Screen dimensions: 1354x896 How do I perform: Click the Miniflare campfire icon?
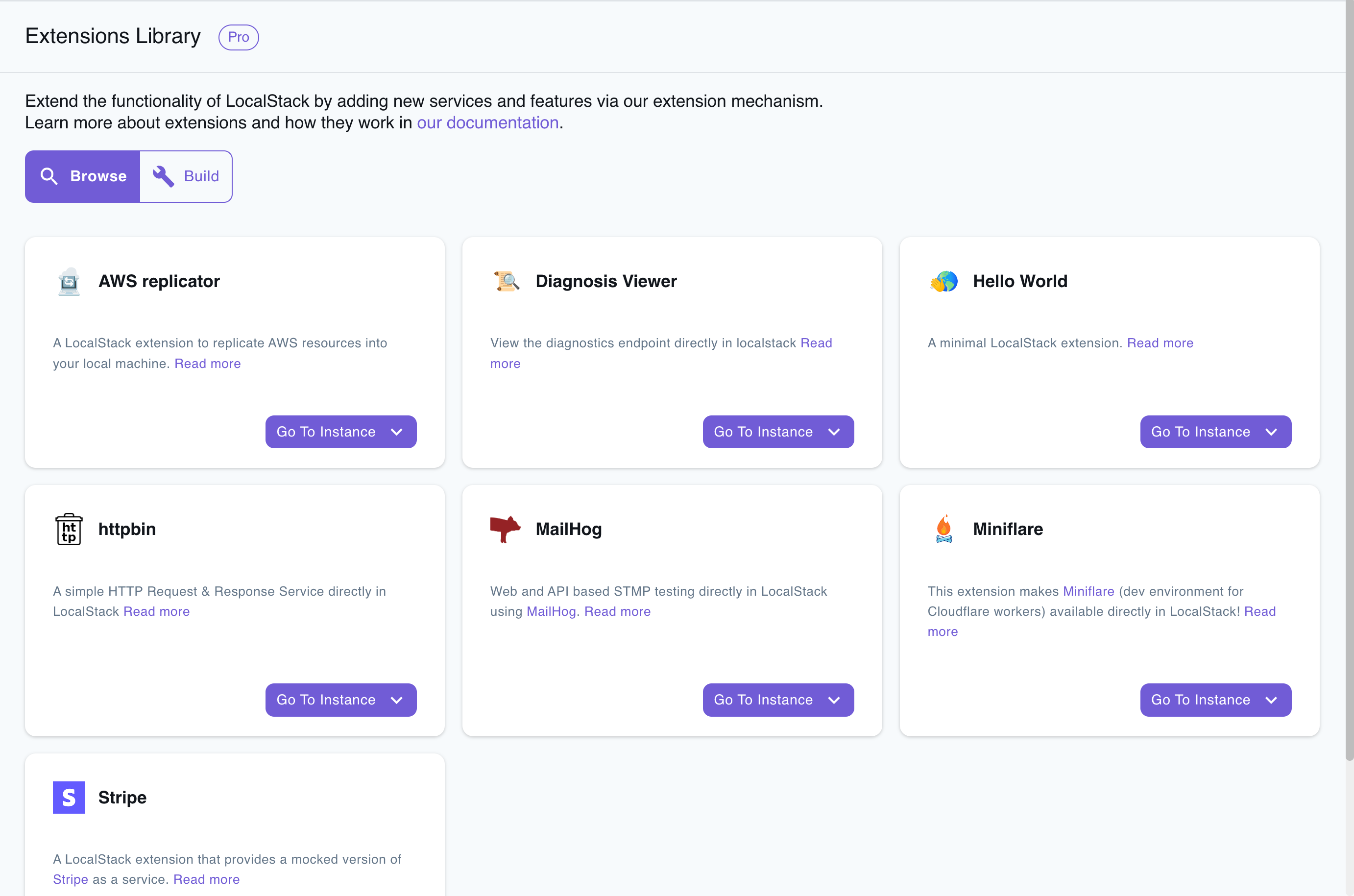pos(943,529)
